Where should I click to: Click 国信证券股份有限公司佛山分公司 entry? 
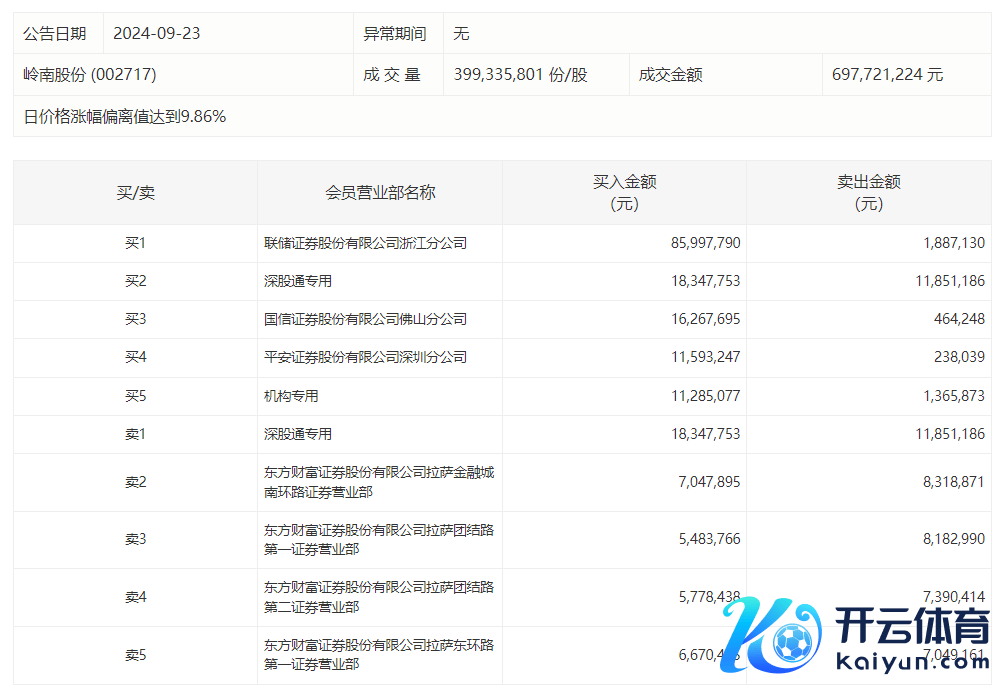pyautogui.click(x=365, y=319)
